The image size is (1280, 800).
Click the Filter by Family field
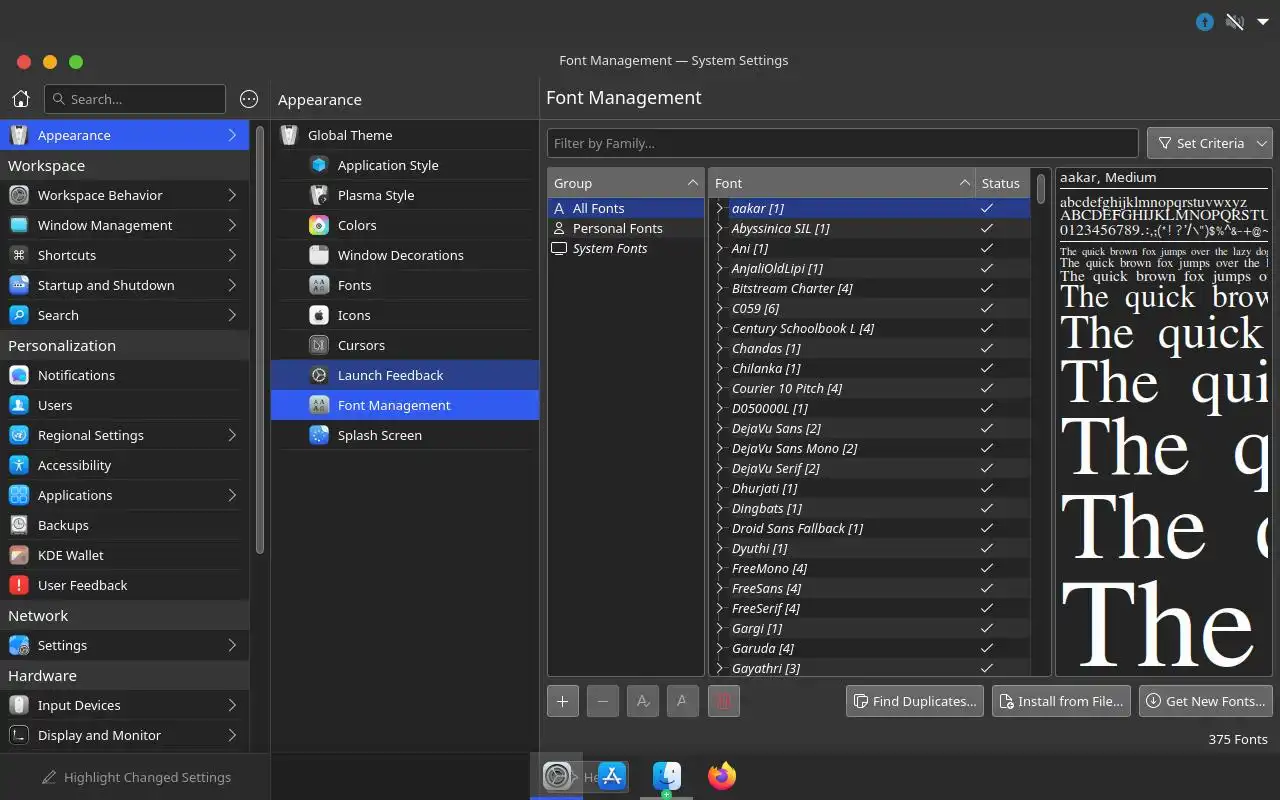pos(843,143)
